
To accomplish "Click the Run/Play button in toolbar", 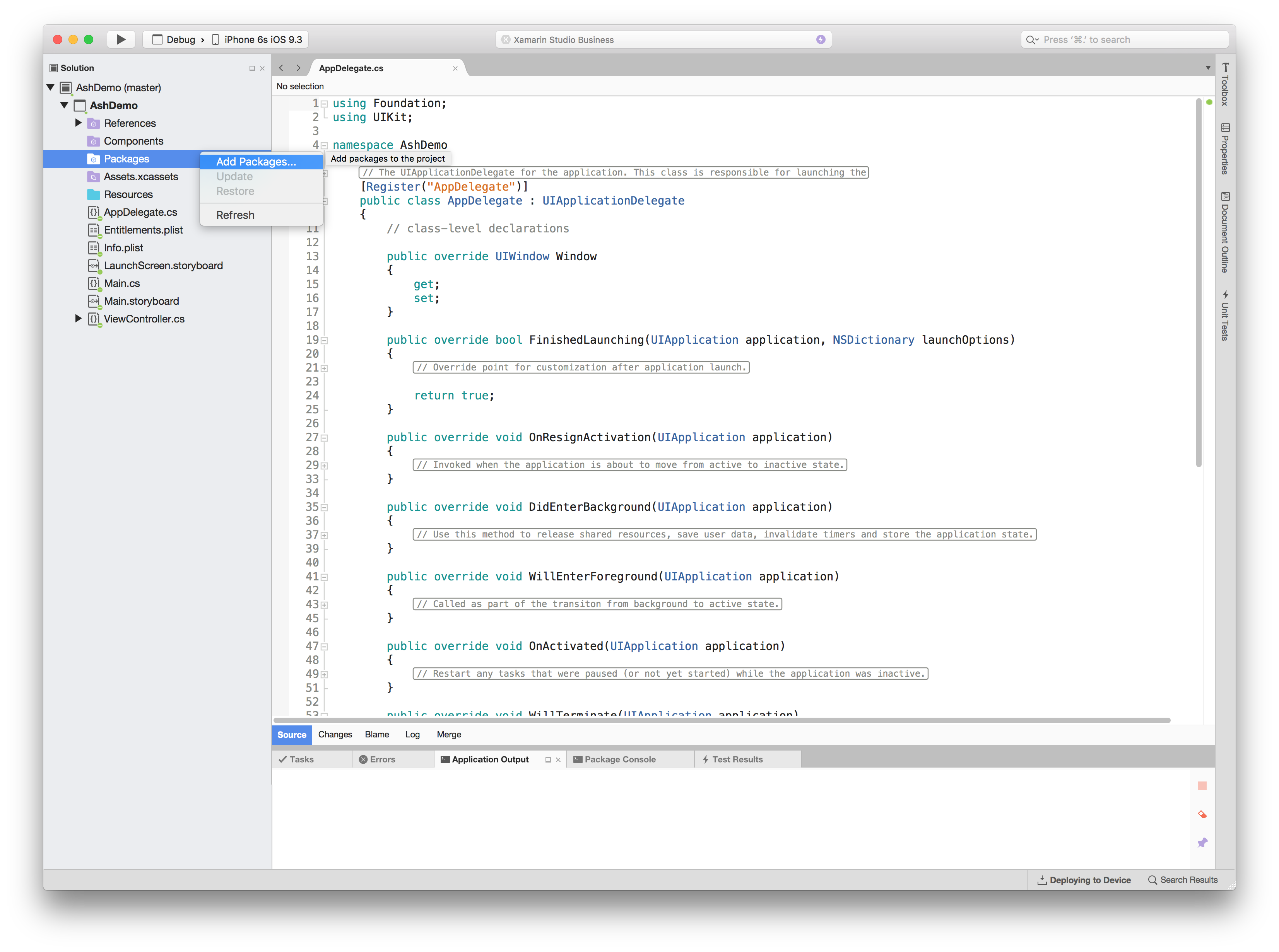I will point(120,39).
